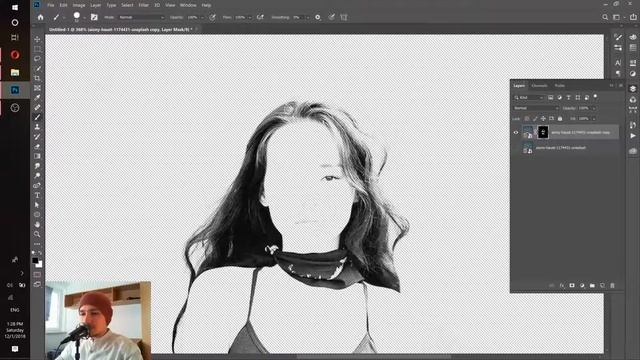This screenshot has height=360, width=640.
Task: Select the Frame tool
Action: coord(37,88)
